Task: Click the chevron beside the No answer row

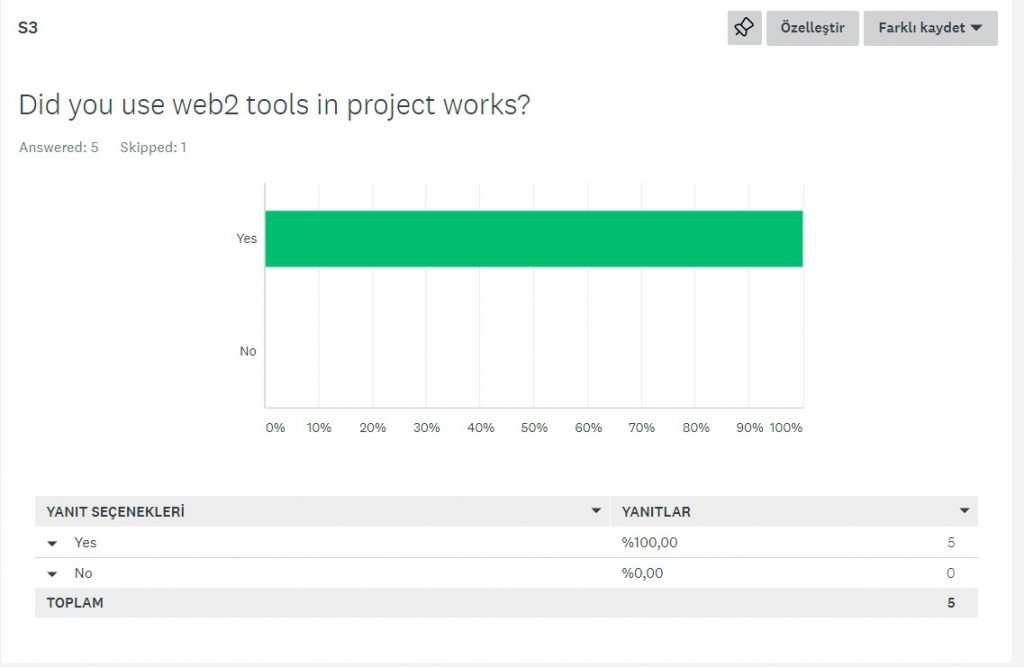Action: [x=52, y=573]
